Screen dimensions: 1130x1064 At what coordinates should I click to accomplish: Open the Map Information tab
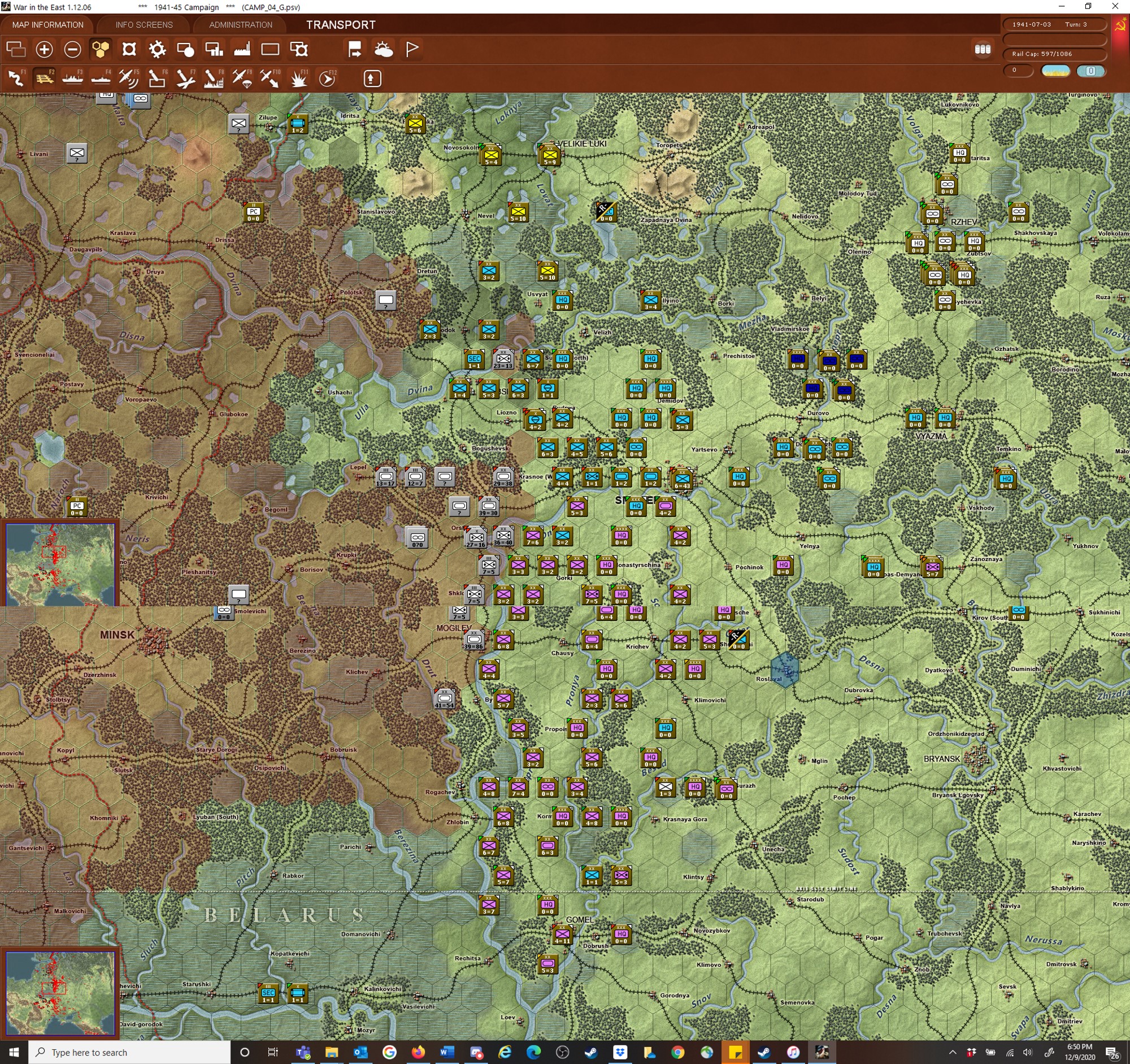[x=48, y=25]
